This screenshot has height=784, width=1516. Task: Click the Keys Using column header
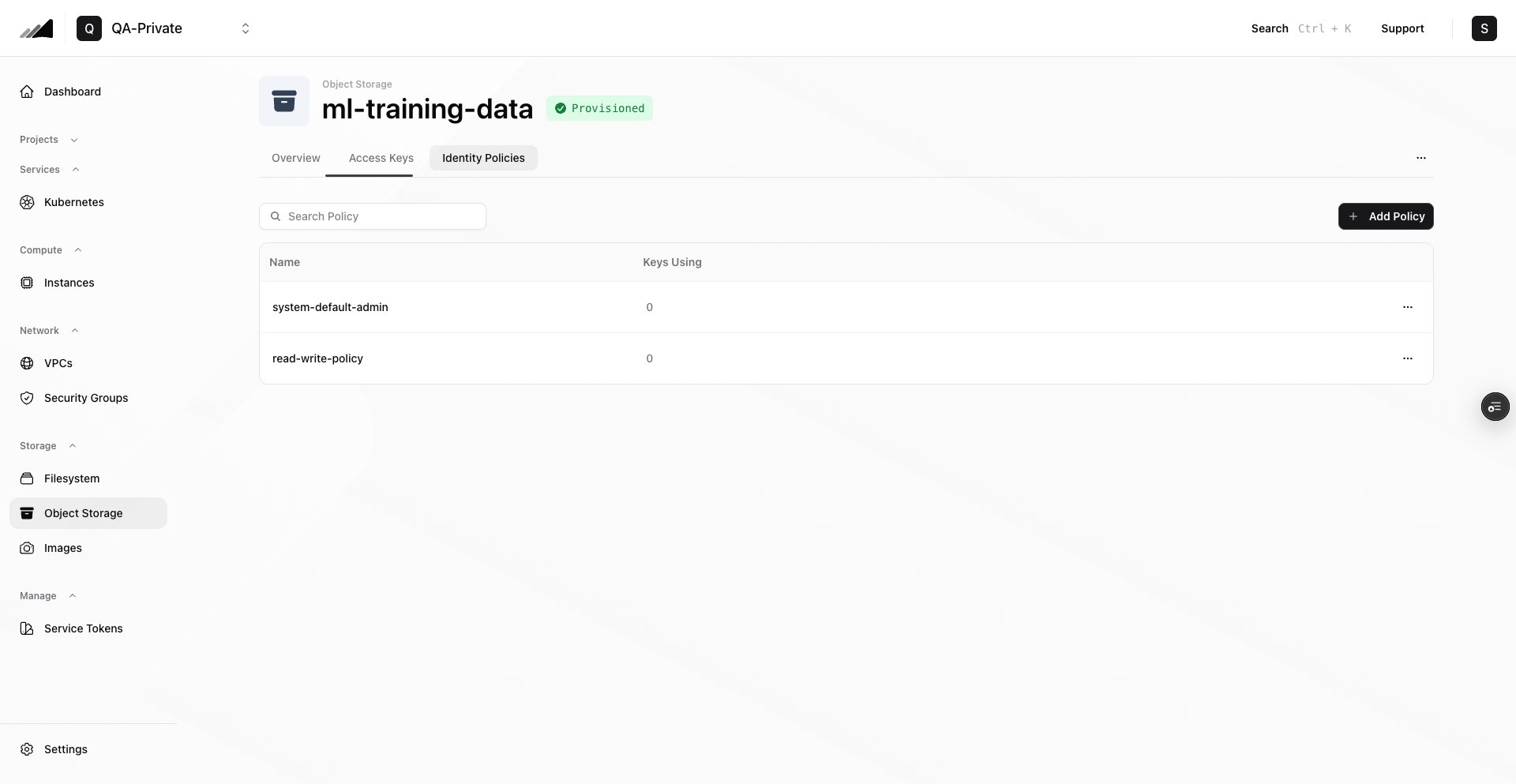(x=672, y=262)
